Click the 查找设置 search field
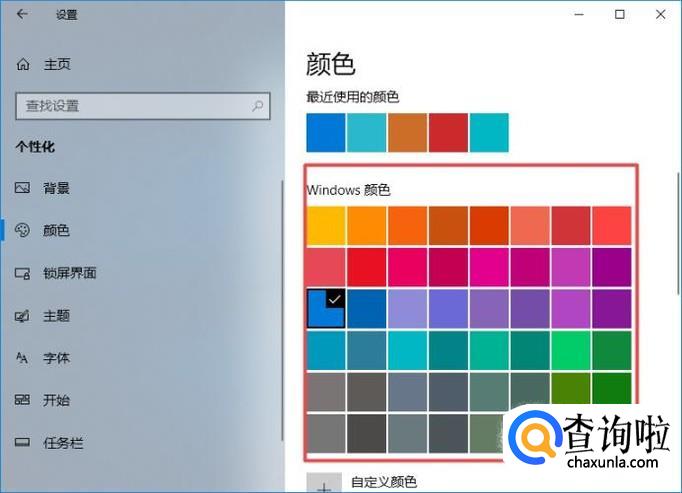Screen dimensions: 682x493 click(x=143, y=106)
